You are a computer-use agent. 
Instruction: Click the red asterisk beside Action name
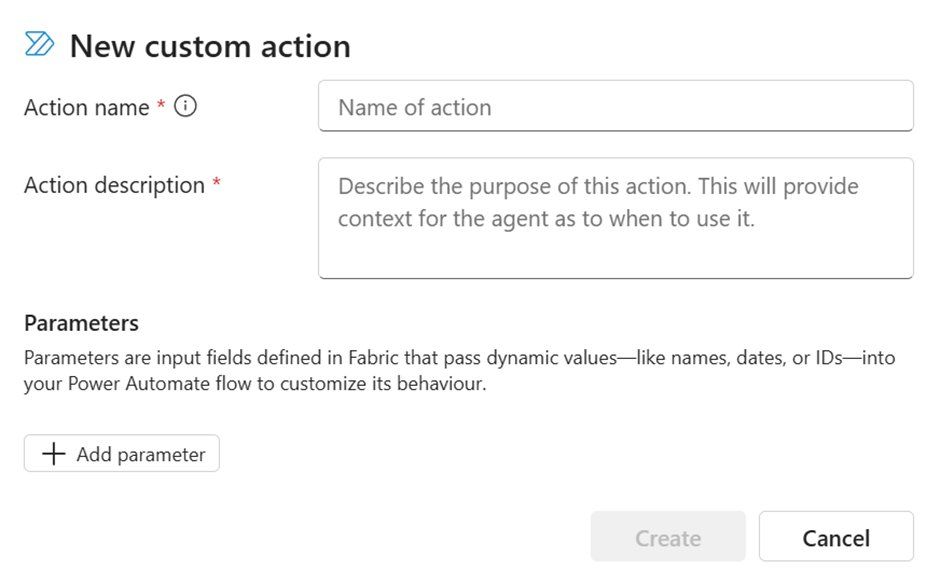pyautogui.click(x=161, y=107)
